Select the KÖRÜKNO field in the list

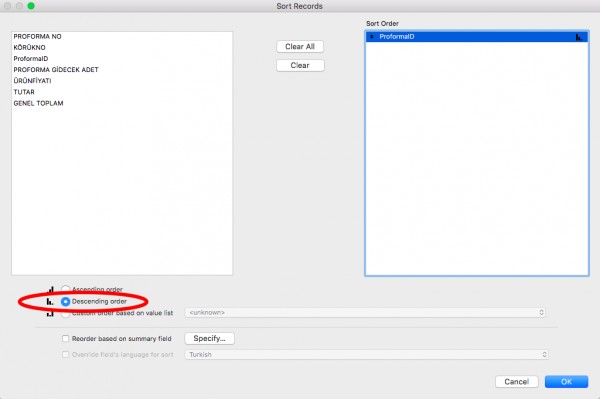click(29, 47)
